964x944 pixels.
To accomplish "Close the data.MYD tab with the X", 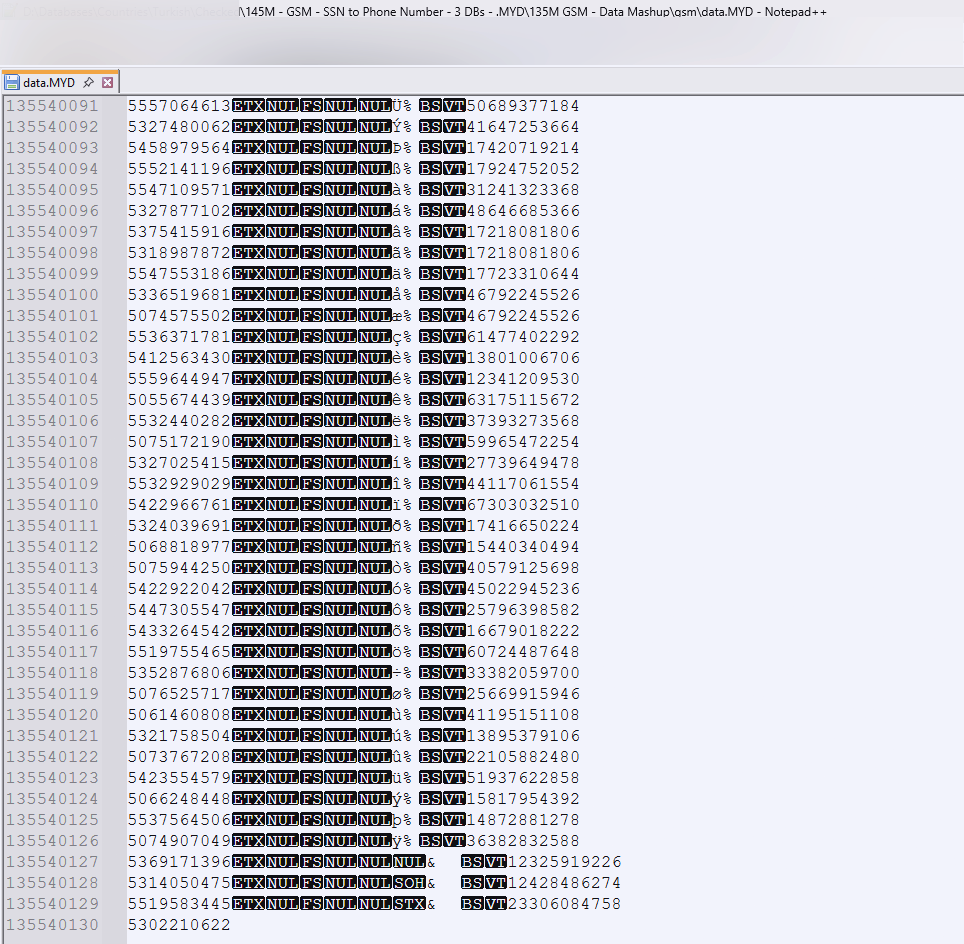I will [108, 82].
